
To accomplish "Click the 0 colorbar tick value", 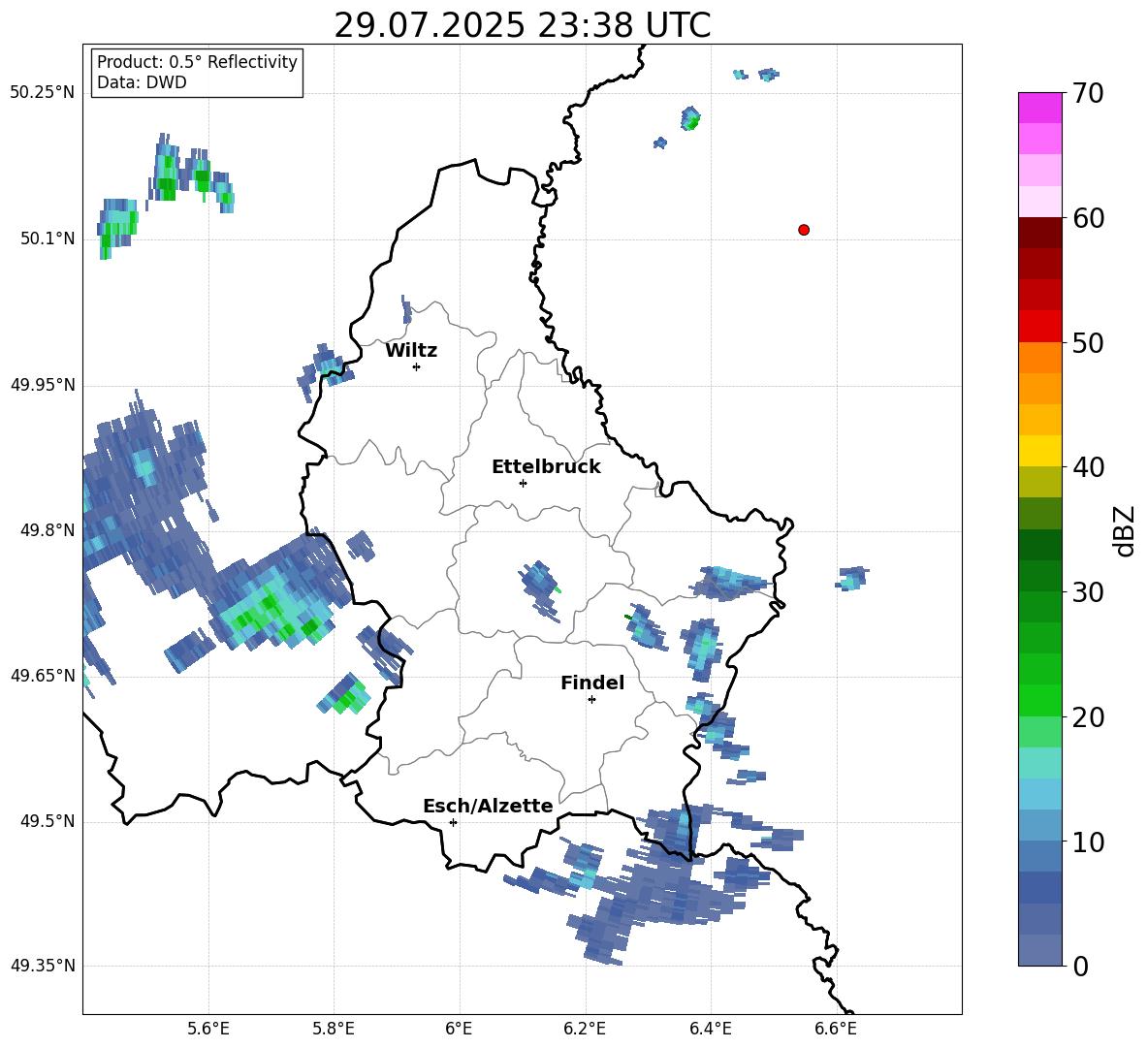I will [1081, 967].
